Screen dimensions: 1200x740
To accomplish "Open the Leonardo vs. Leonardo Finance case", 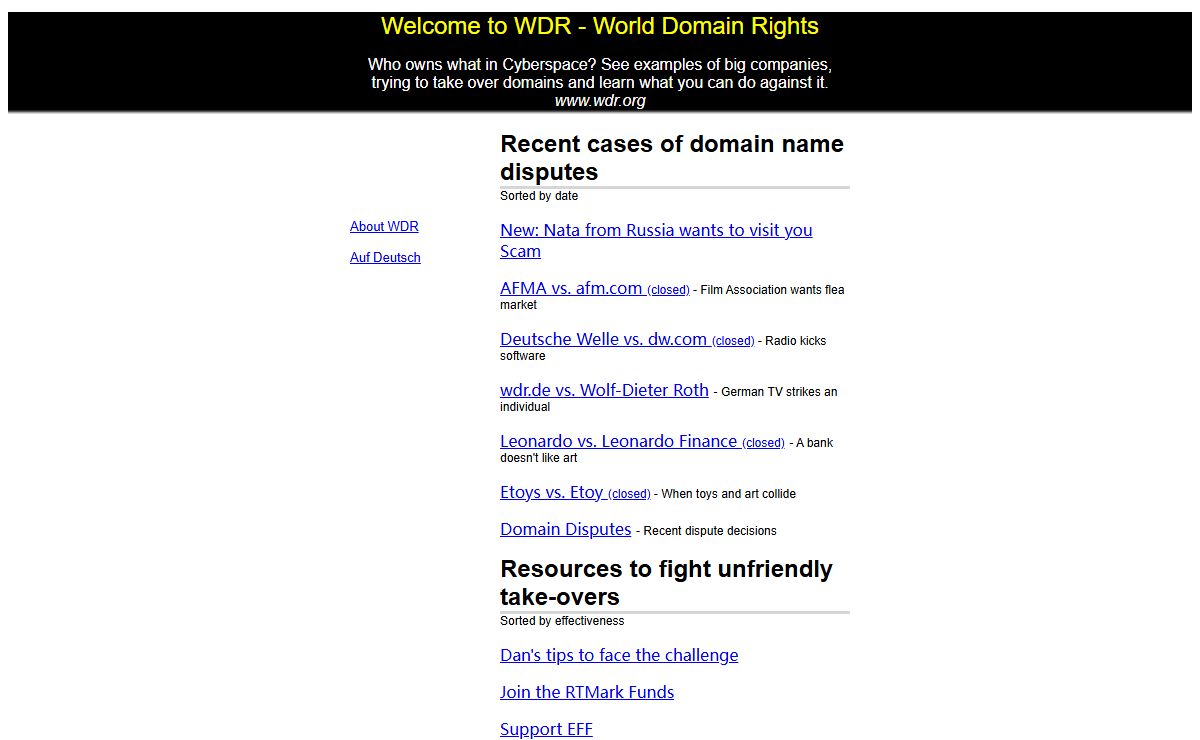I will [642, 441].
